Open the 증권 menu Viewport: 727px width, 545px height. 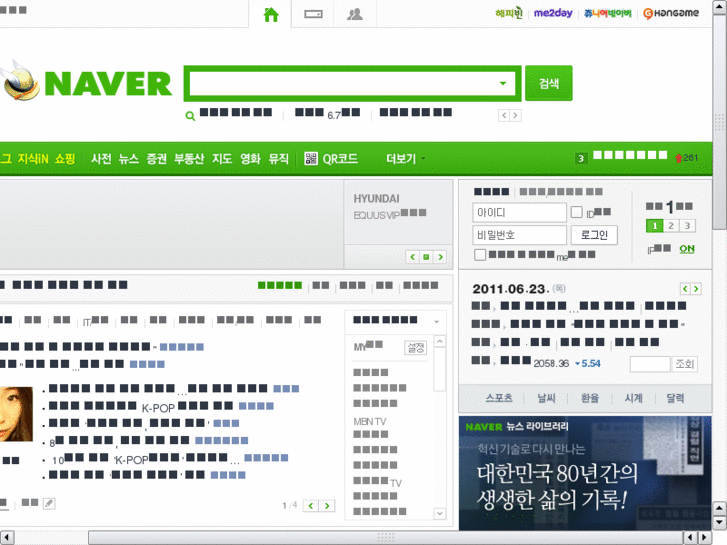[157, 159]
